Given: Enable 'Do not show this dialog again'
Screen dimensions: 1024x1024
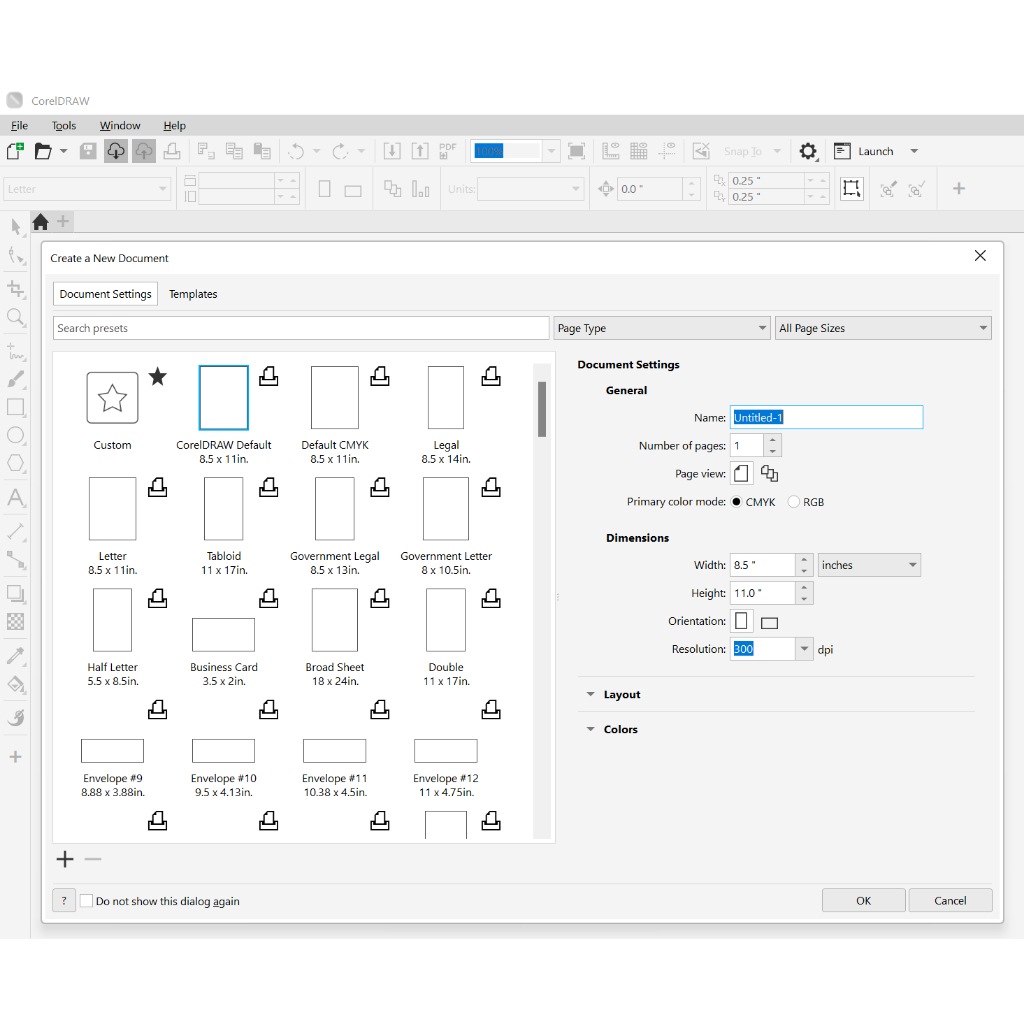Looking at the screenshot, I should pyautogui.click(x=86, y=901).
